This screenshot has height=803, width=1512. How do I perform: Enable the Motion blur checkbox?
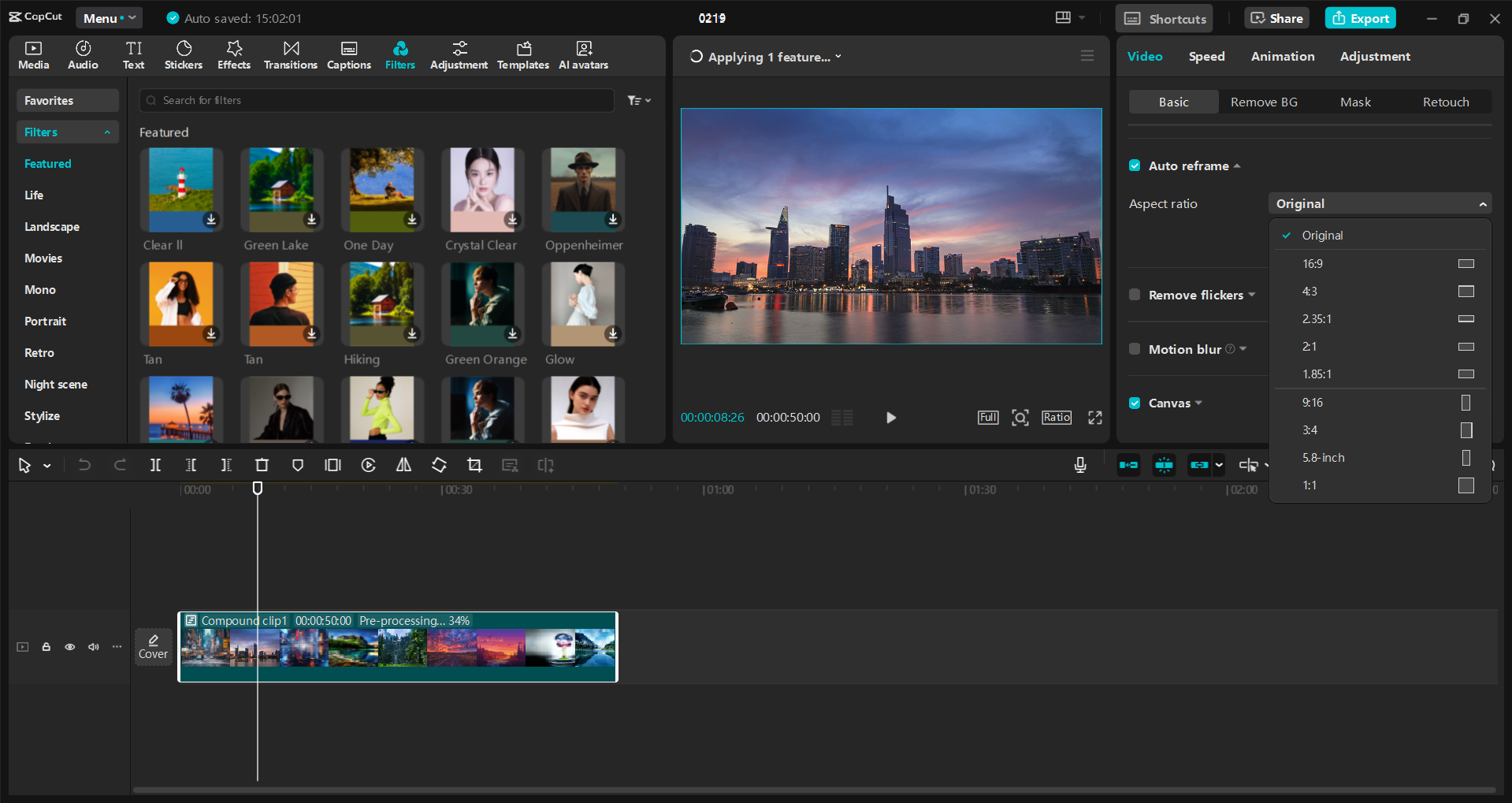pyautogui.click(x=1135, y=349)
